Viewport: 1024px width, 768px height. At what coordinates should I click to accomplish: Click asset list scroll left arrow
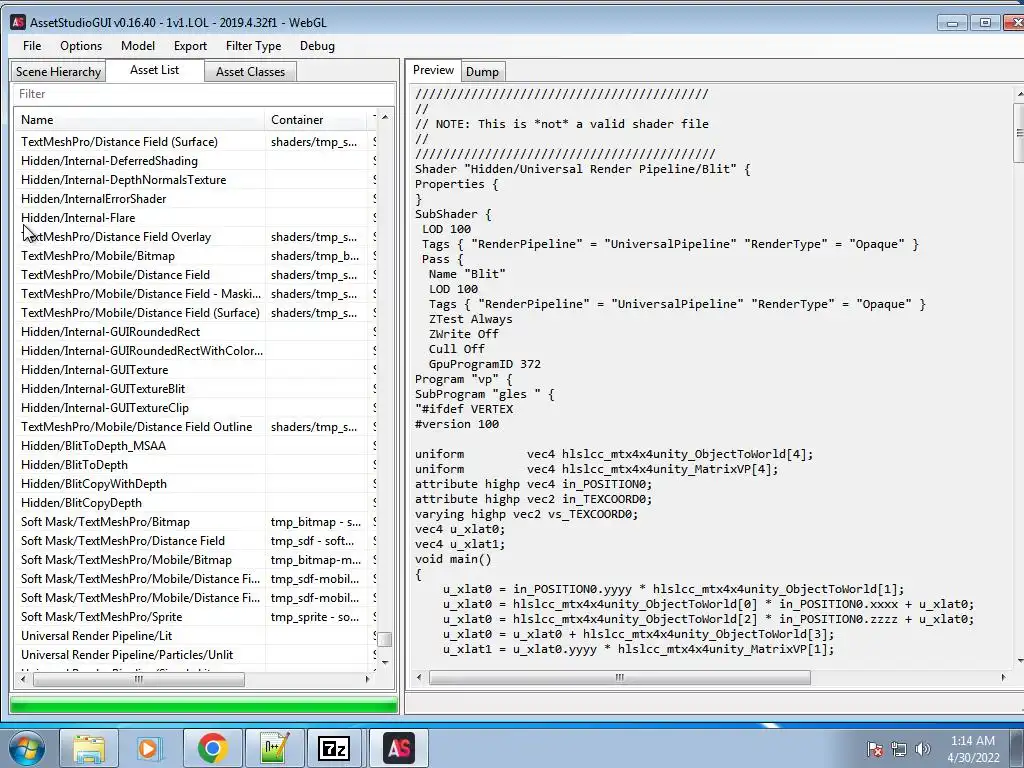(x=24, y=679)
